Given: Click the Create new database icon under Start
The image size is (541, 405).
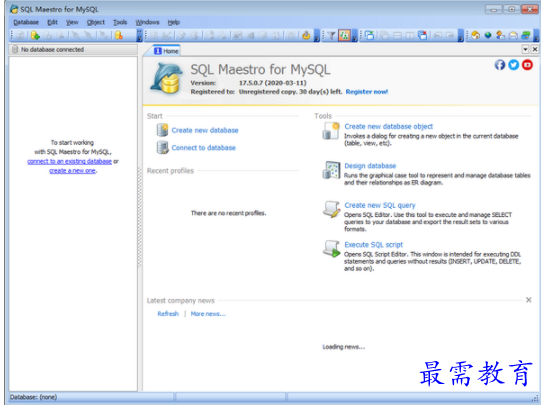Looking at the screenshot, I should pos(162,130).
